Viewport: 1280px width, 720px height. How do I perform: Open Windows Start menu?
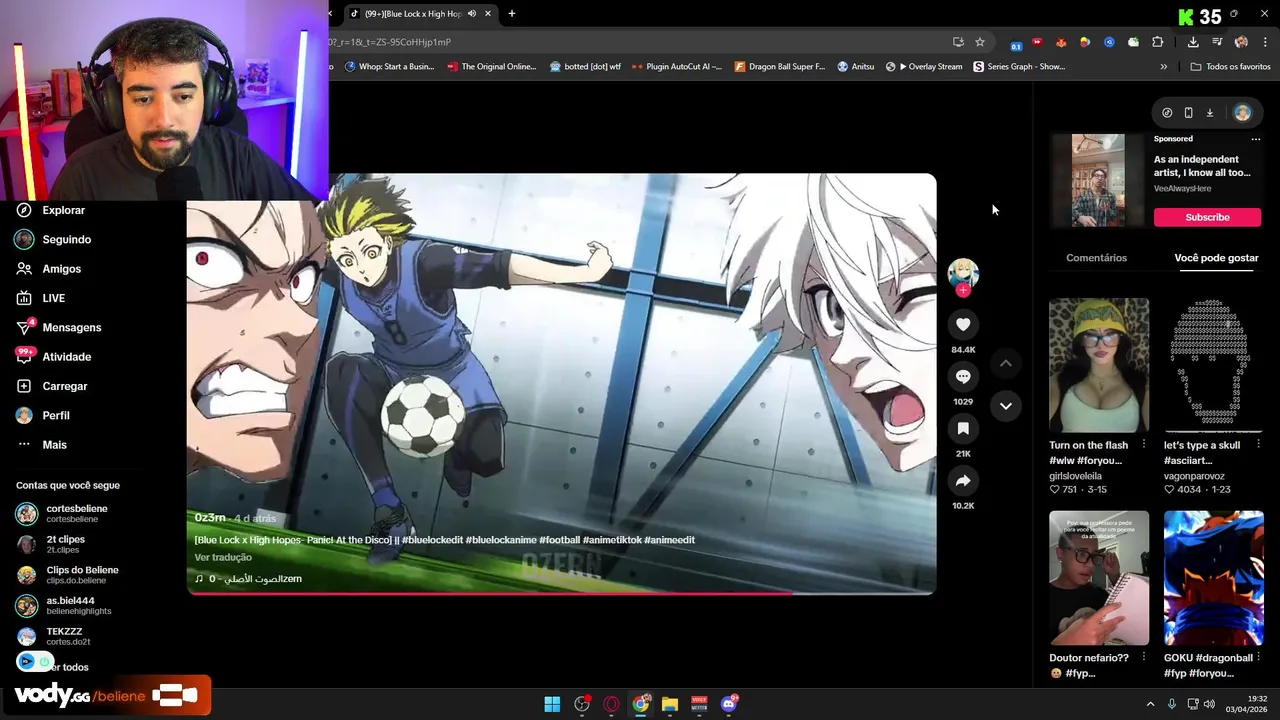[552, 704]
